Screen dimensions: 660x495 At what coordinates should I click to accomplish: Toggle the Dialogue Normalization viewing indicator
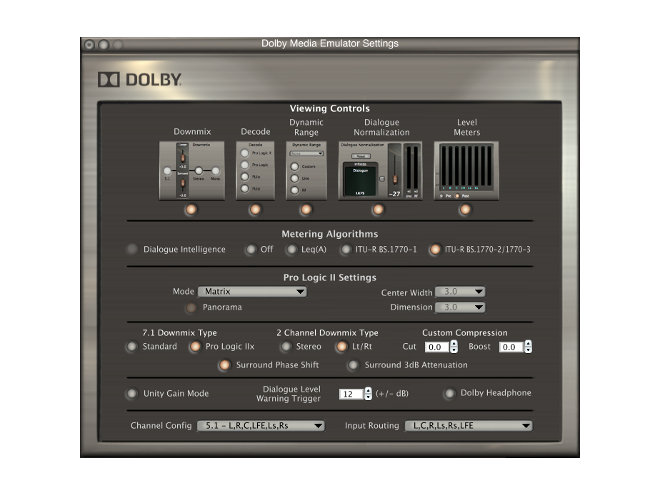(378, 209)
